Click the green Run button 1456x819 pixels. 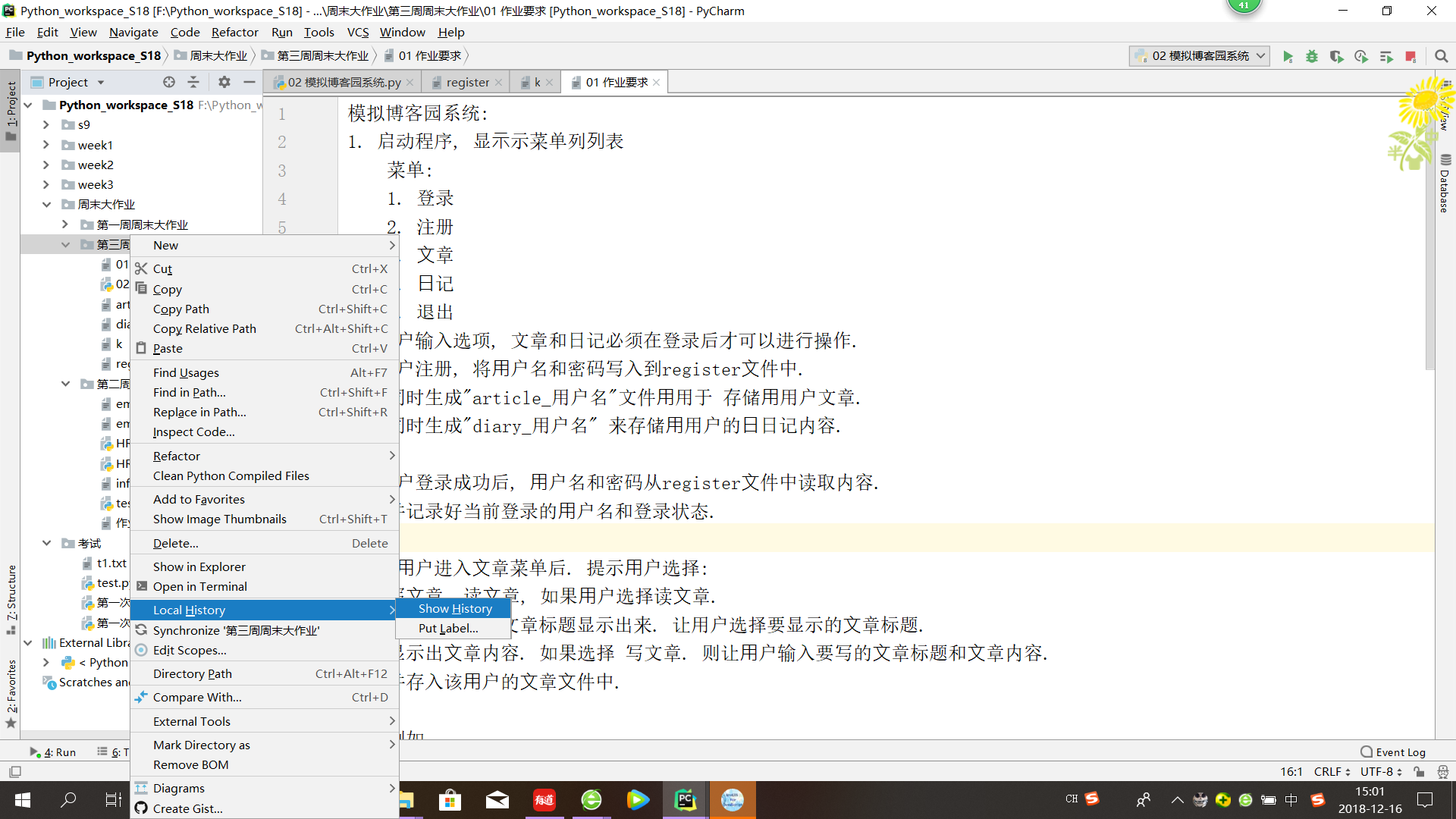tap(1288, 56)
